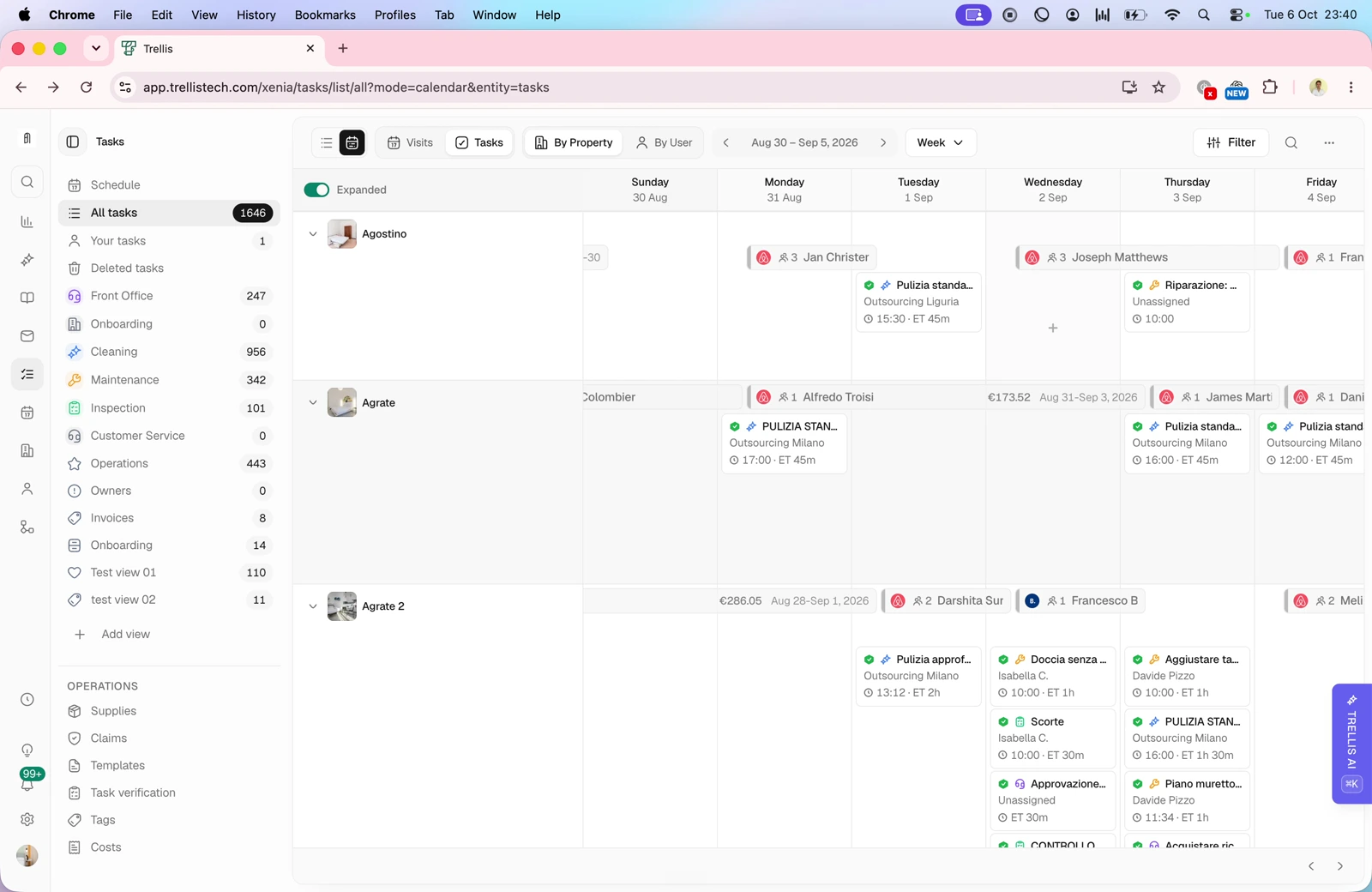
Task: Open the calendar icon in left rail
Action: tap(27, 413)
